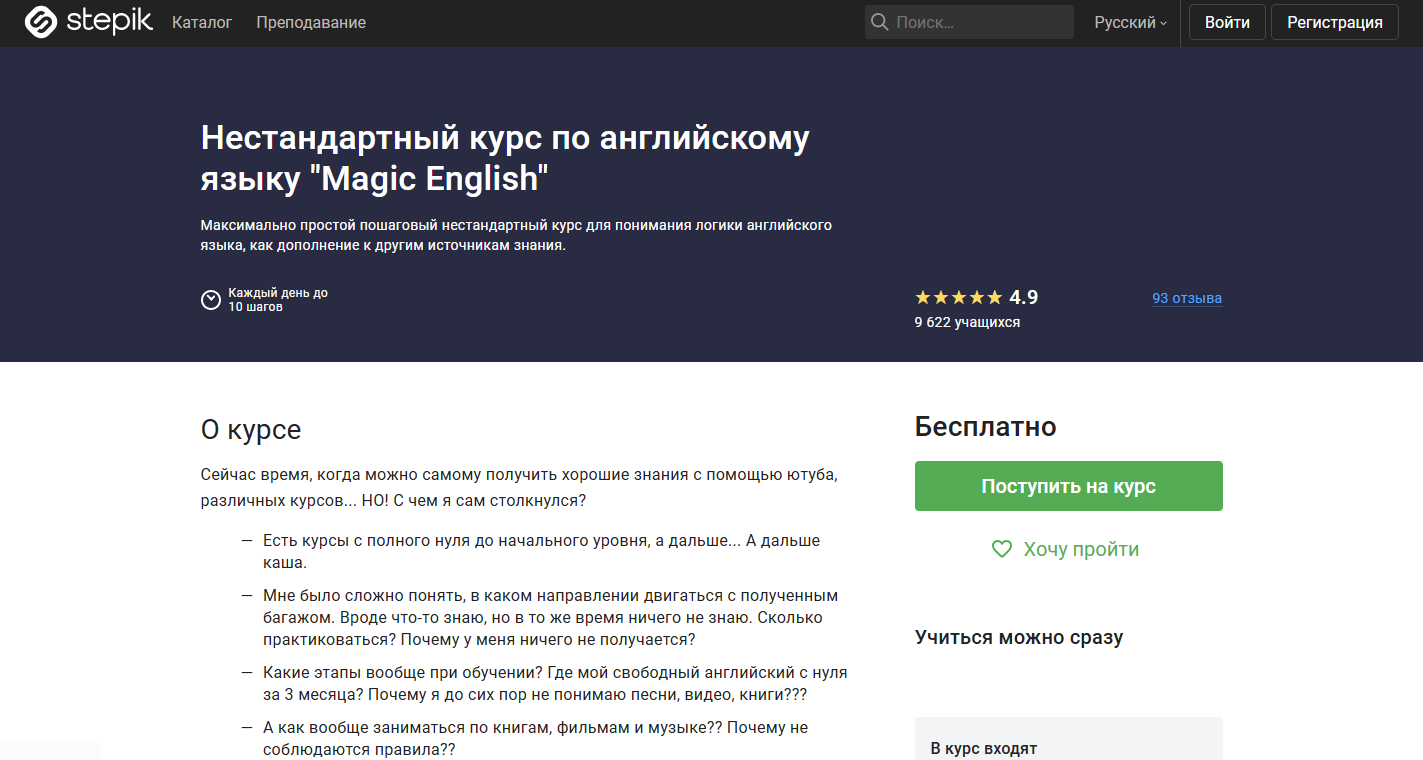The image size is (1423, 760).
Task: Click the second star of the rating
Action: tap(940, 296)
